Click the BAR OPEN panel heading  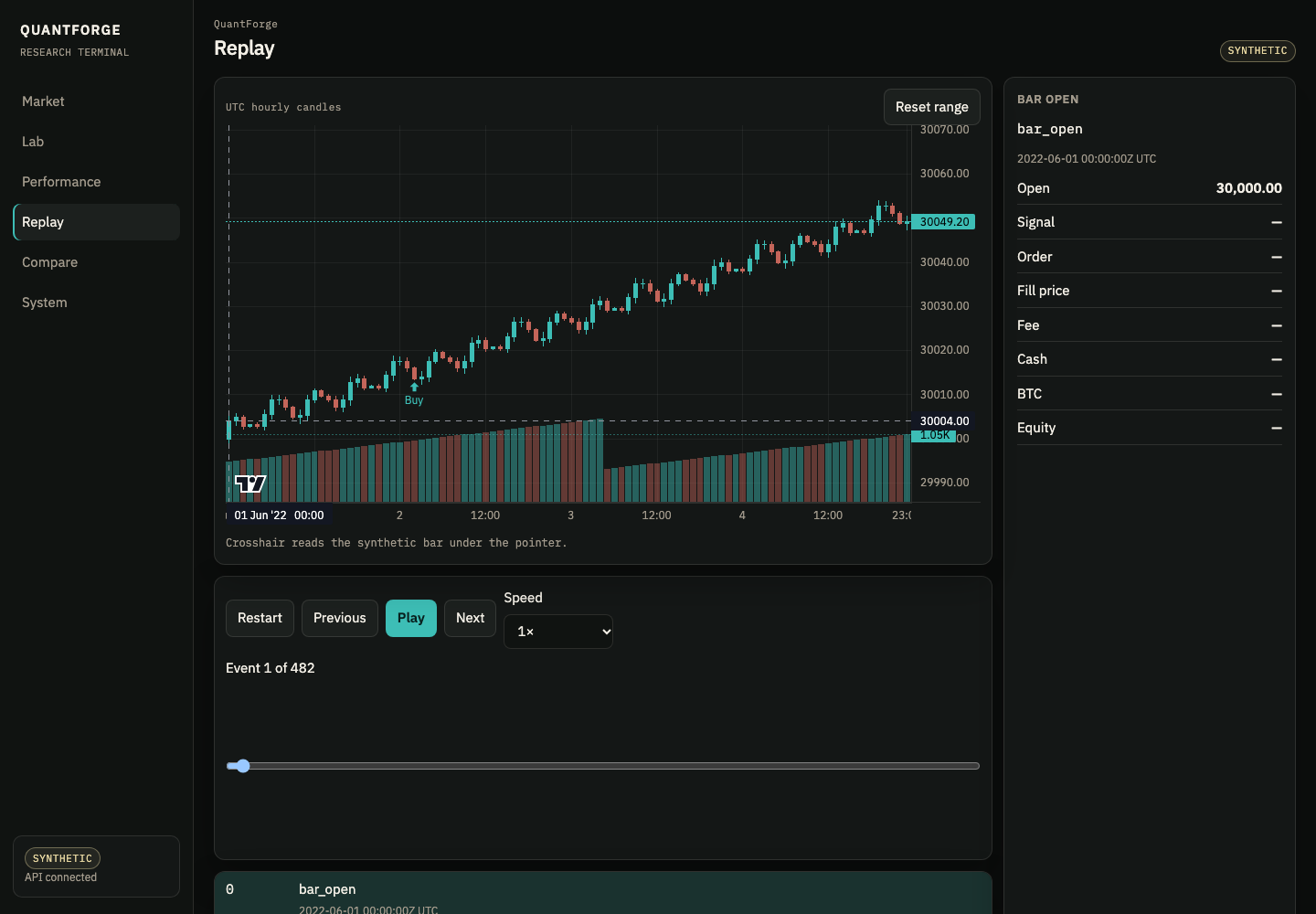click(x=1048, y=100)
